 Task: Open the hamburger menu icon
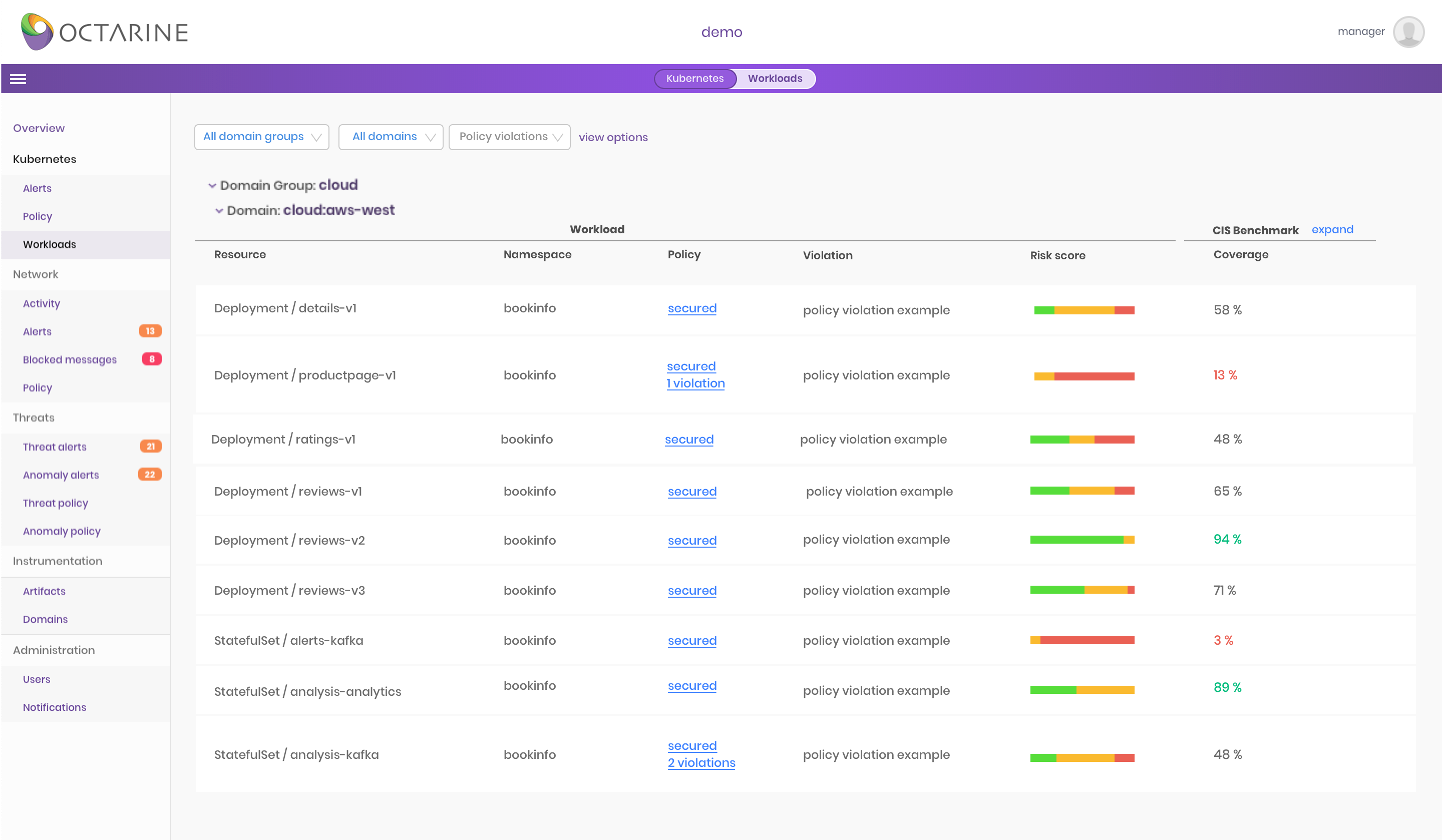18,79
